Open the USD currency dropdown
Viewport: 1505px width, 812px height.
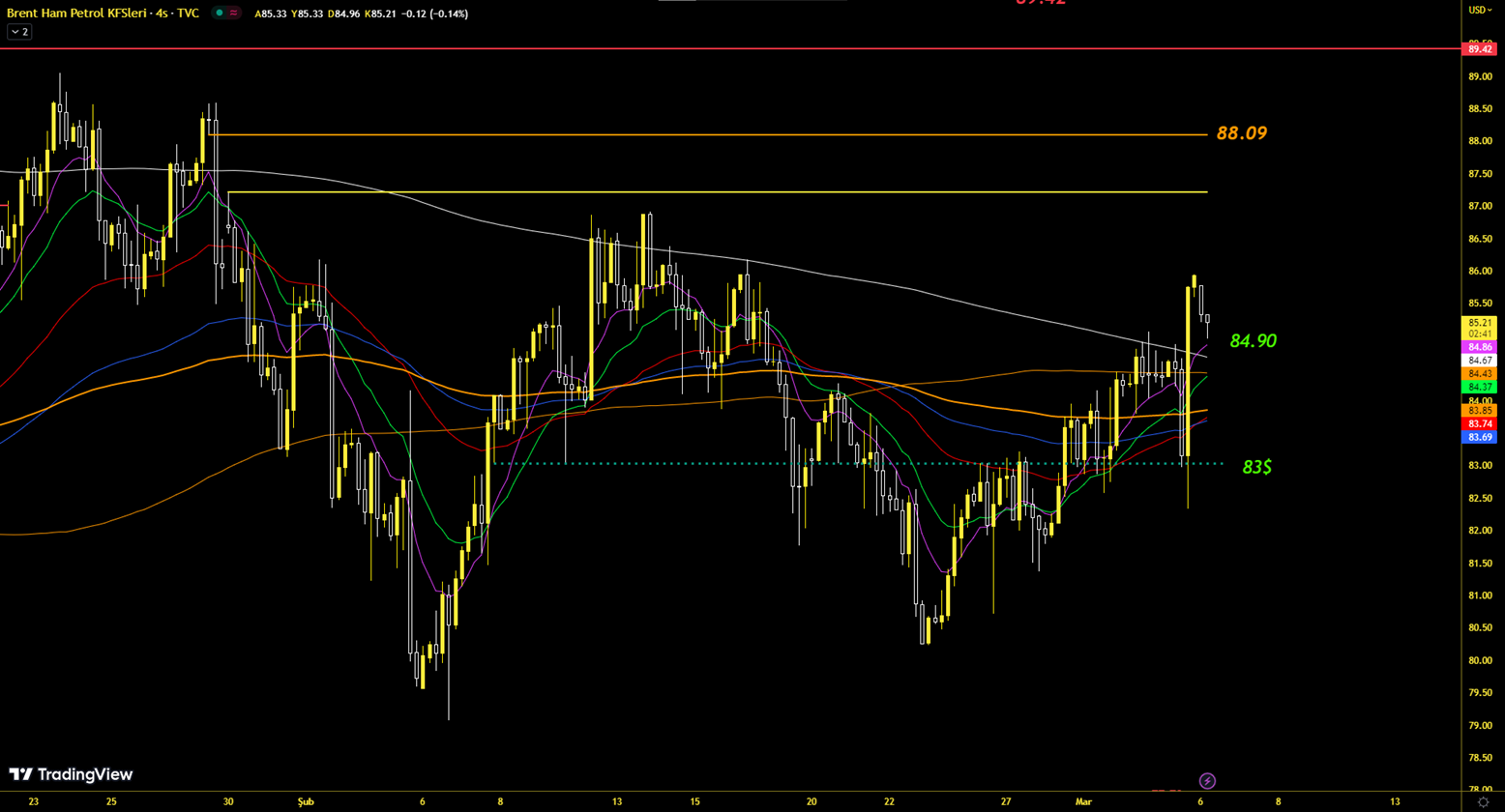(x=1480, y=10)
